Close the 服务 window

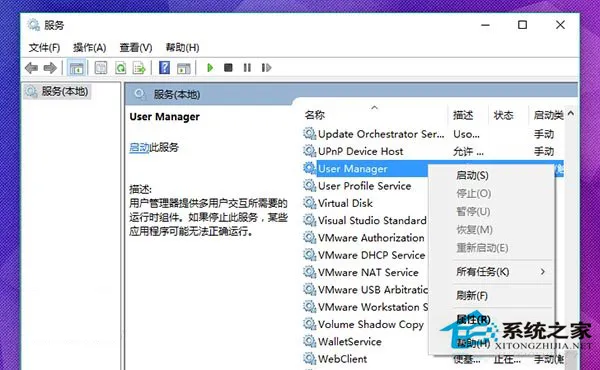click(x=560, y=25)
